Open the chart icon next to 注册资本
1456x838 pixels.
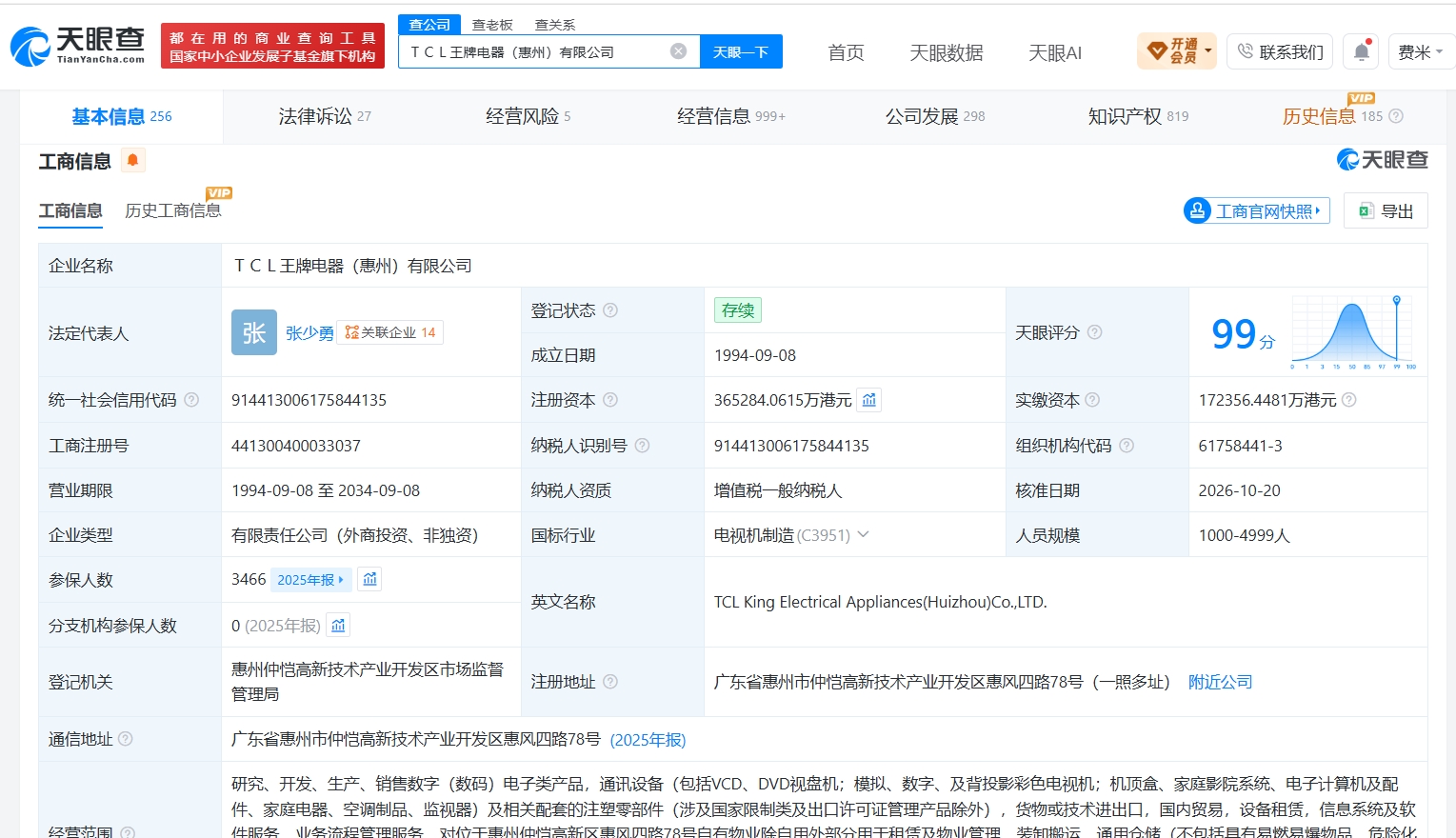click(x=869, y=400)
